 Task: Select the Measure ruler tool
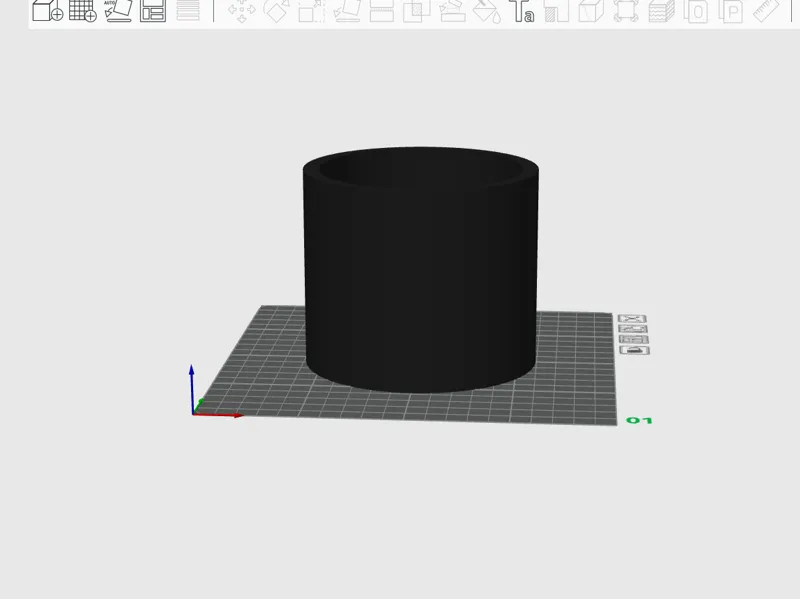(766, 11)
